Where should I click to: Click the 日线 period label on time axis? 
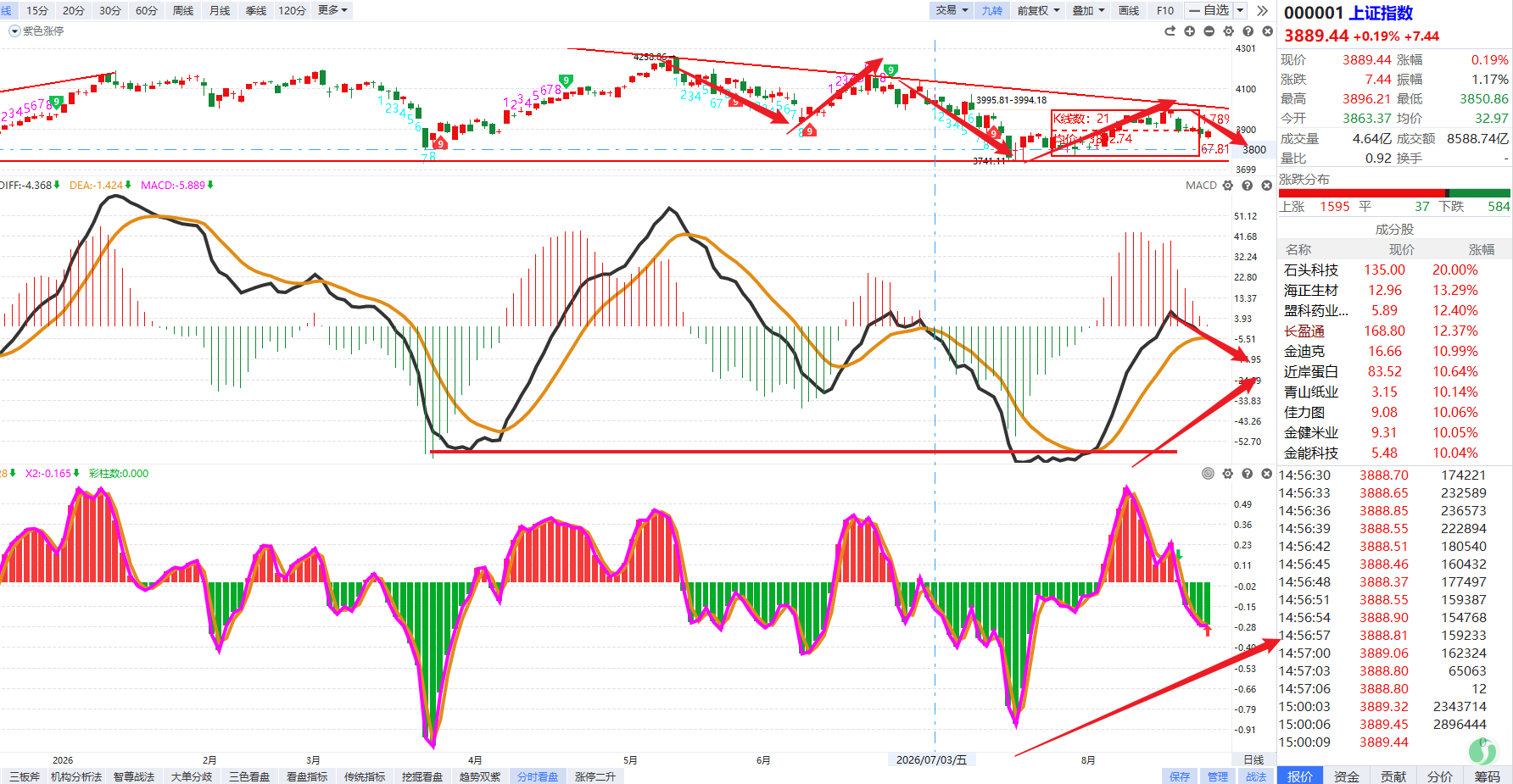click(x=1253, y=759)
